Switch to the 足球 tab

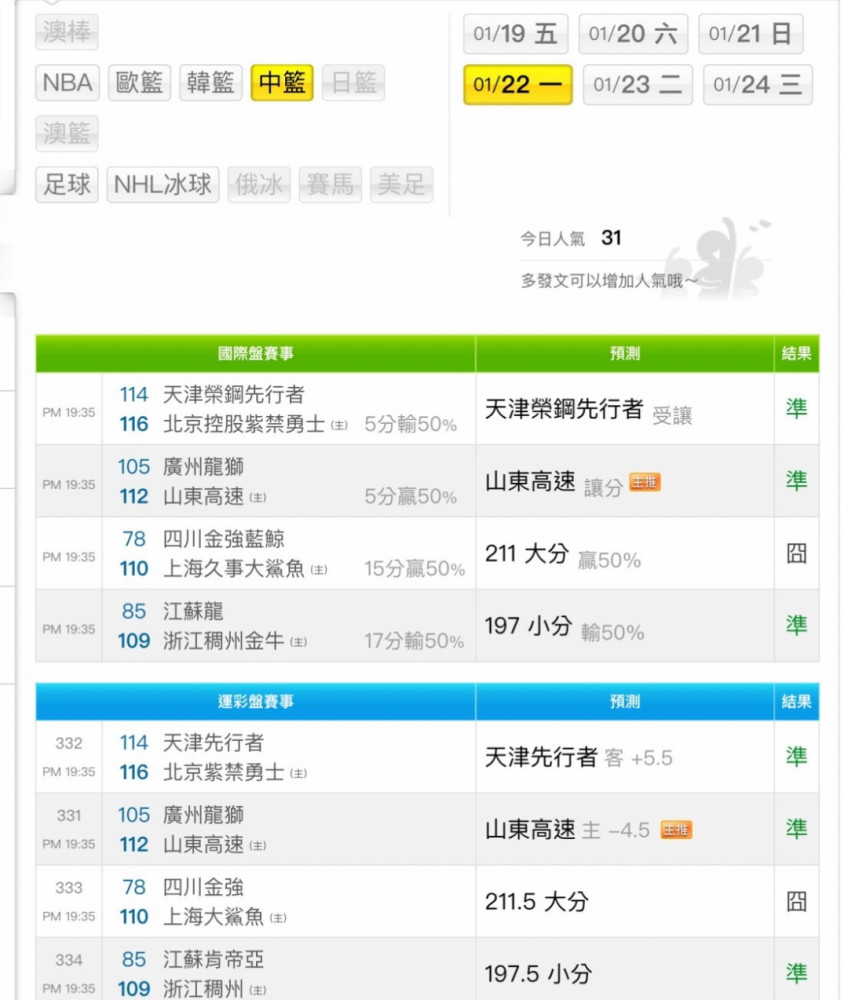tap(67, 184)
